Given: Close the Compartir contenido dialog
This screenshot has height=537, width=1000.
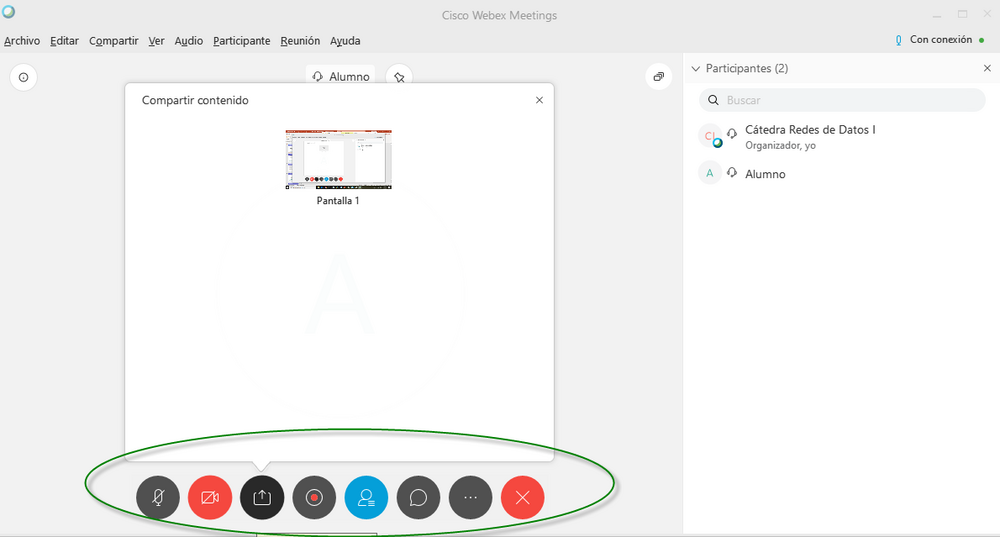Looking at the screenshot, I should (540, 100).
